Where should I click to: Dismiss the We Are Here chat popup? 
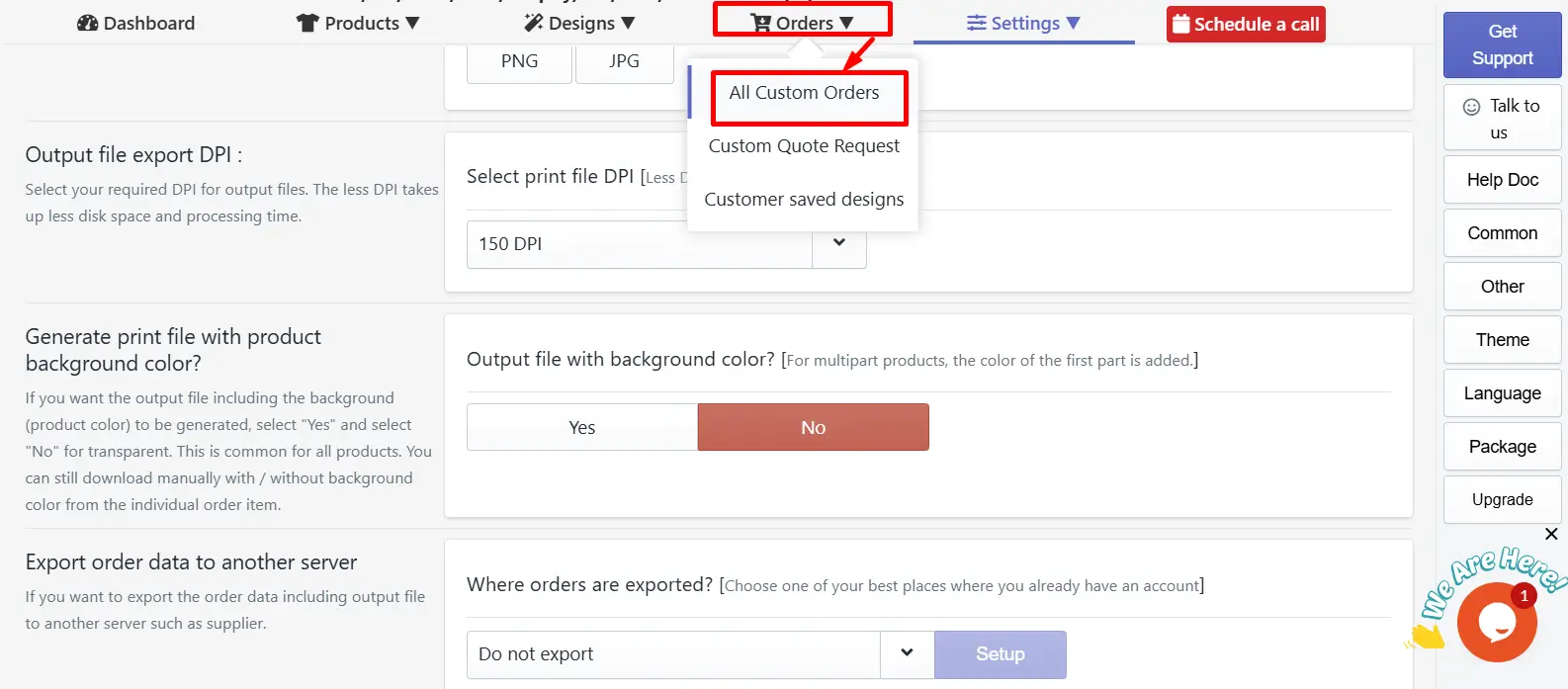click(x=1551, y=534)
